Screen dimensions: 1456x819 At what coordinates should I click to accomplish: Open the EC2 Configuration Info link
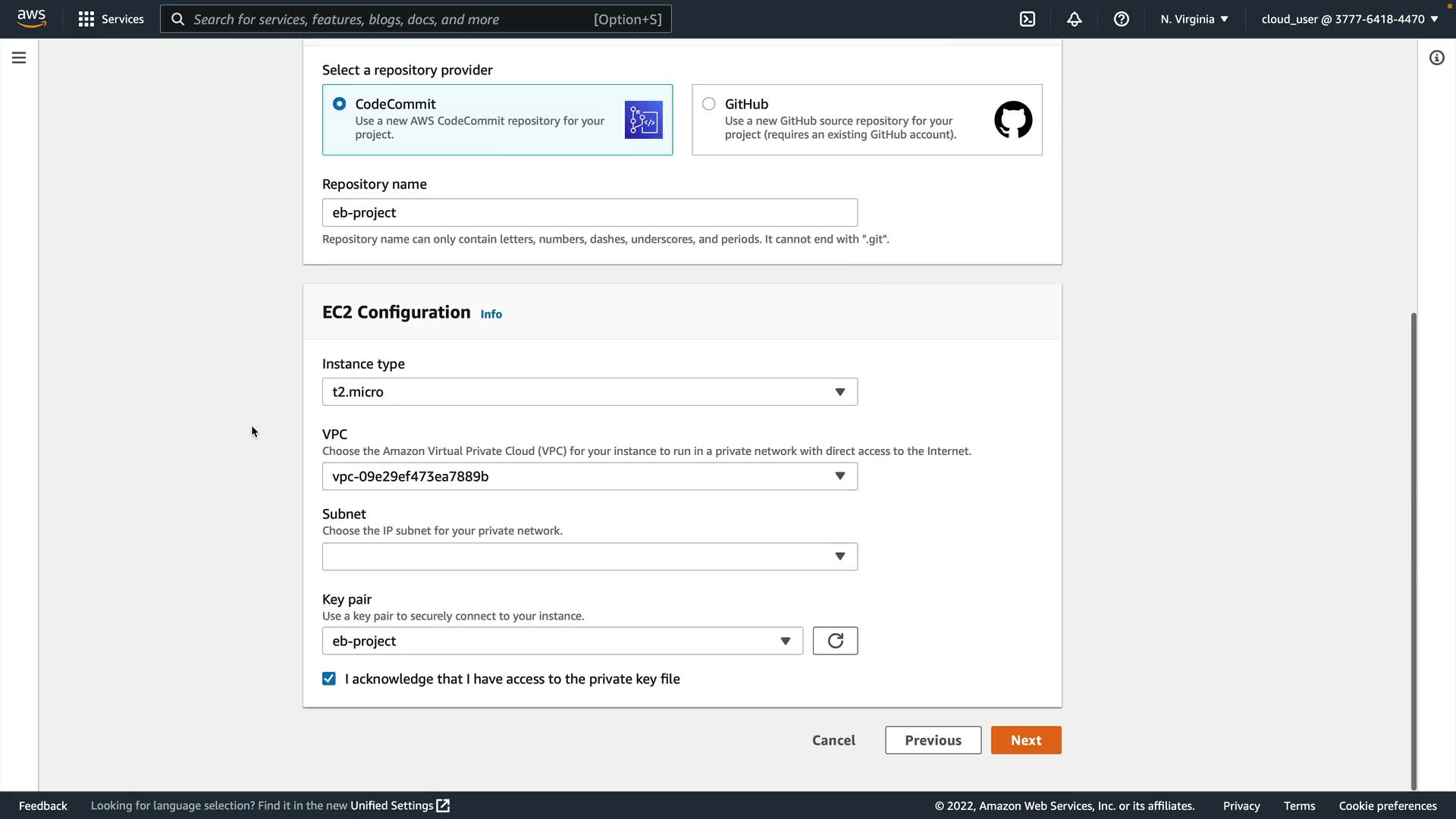click(x=491, y=314)
